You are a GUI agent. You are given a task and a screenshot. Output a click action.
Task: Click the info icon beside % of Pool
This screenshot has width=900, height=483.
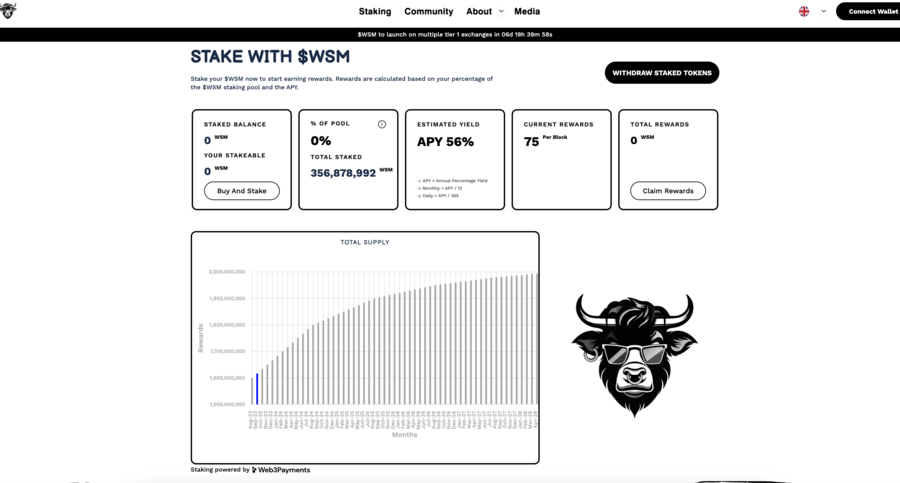click(x=382, y=124)
